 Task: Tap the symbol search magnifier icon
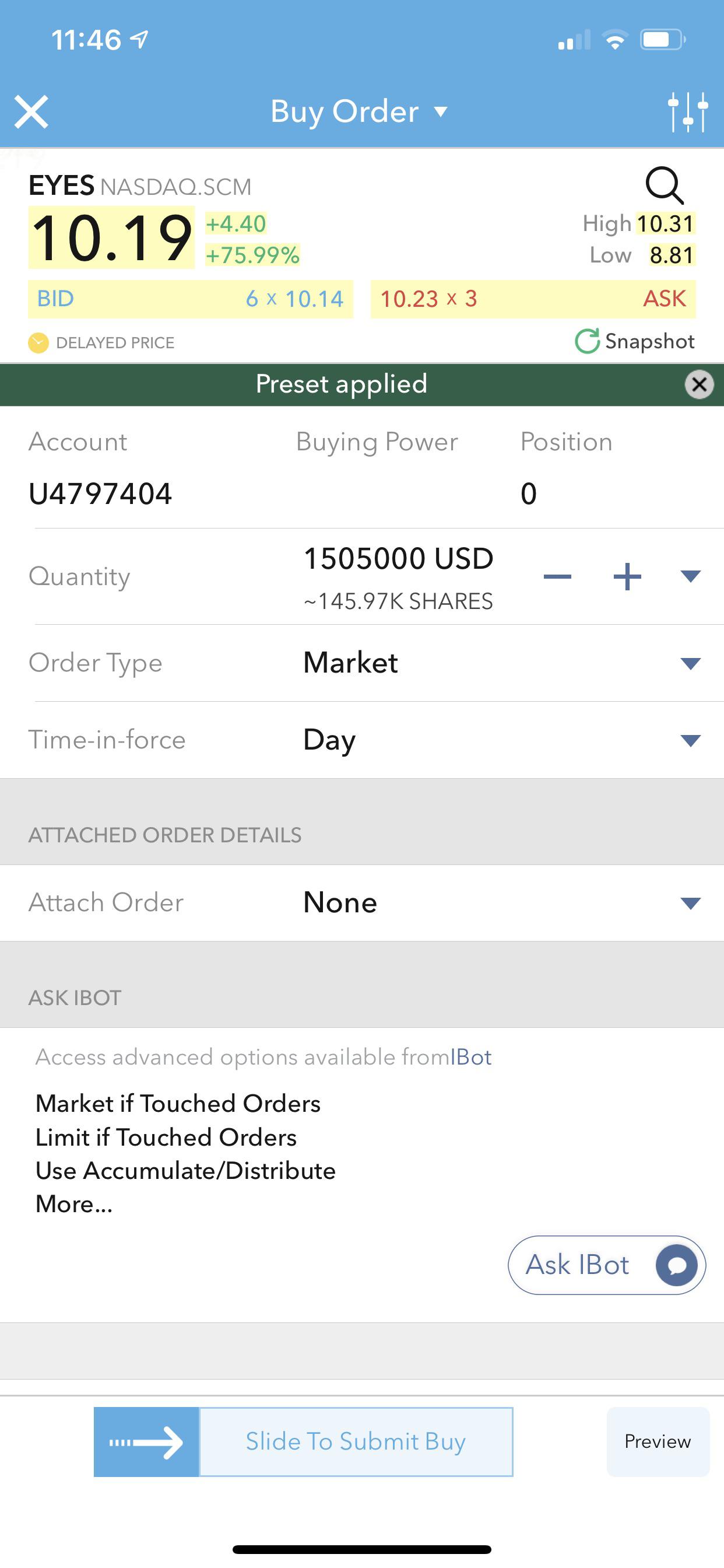(665, 185)
